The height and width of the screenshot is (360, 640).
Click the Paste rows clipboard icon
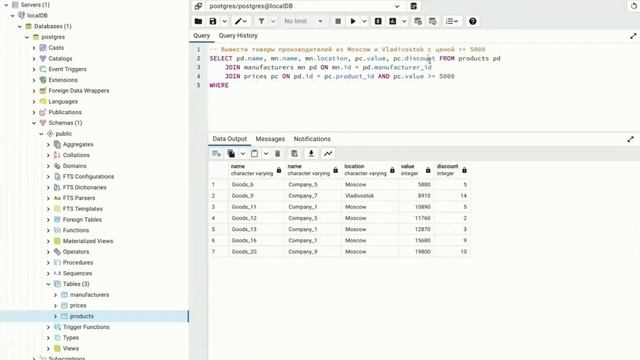254,153
